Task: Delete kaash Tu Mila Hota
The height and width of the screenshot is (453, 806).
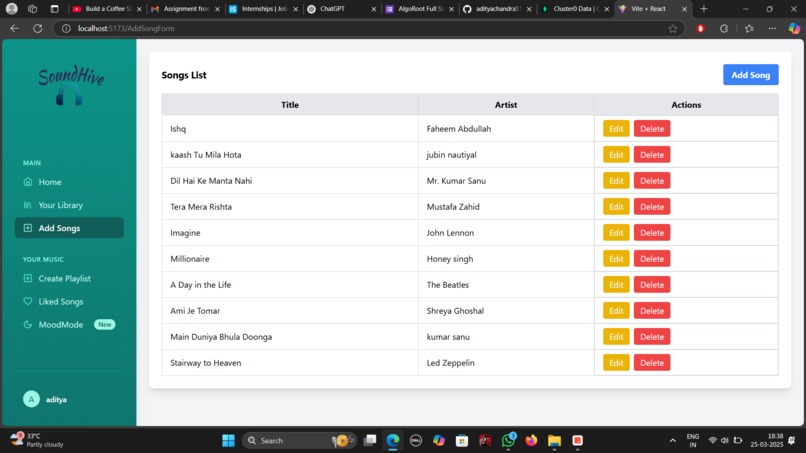Action: click(x=652, y=155)
